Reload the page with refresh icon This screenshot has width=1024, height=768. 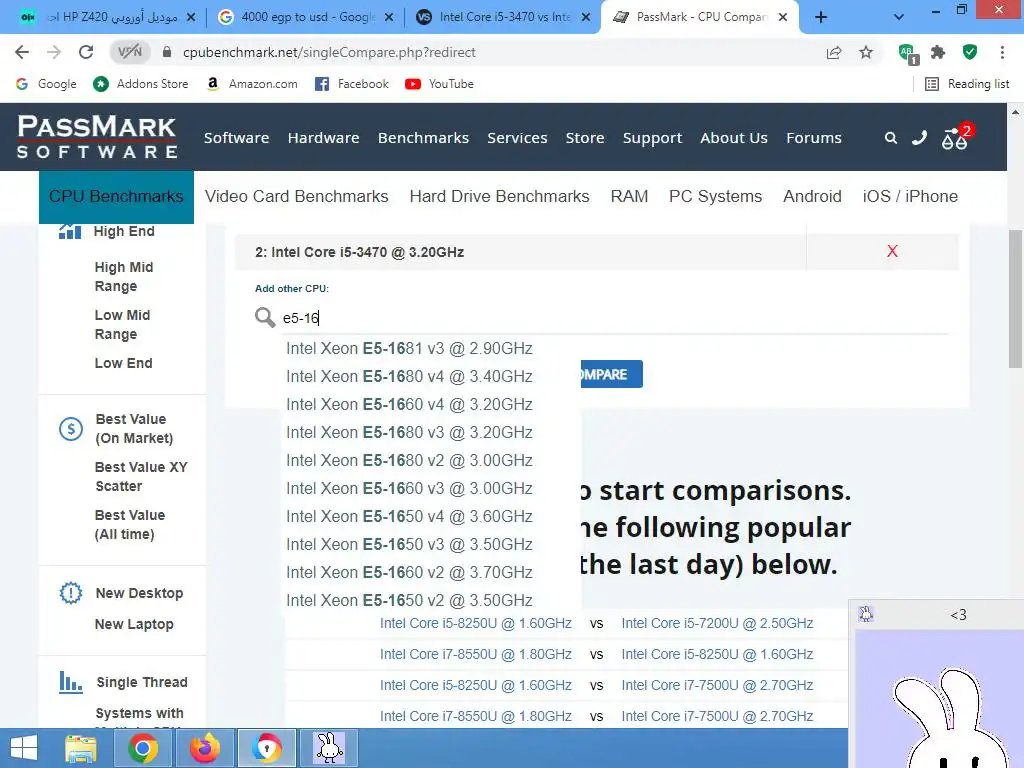click(x=86, y=52)
